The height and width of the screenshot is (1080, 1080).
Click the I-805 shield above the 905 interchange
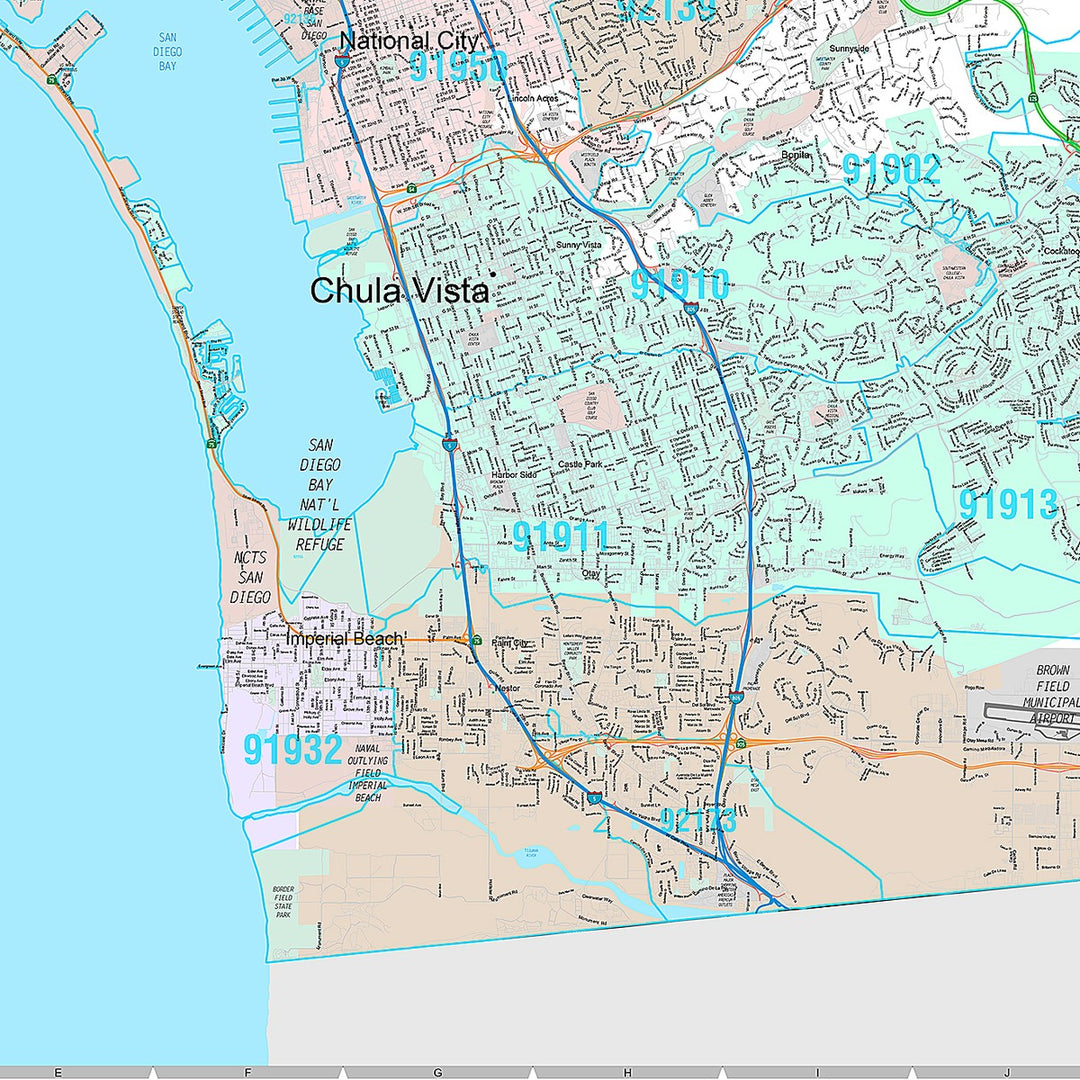[736, 698]
